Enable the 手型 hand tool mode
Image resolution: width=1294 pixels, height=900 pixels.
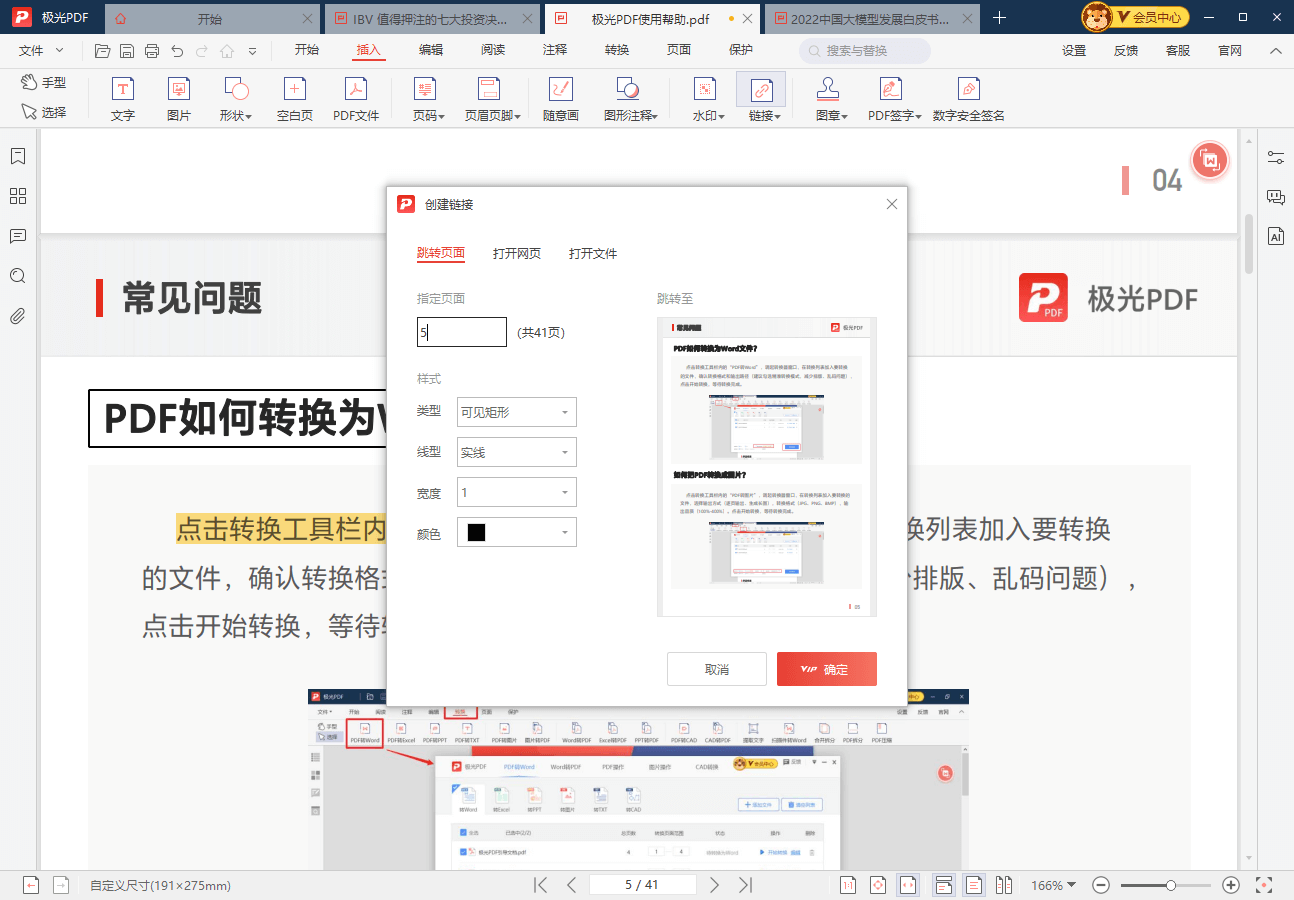point(44,83)
